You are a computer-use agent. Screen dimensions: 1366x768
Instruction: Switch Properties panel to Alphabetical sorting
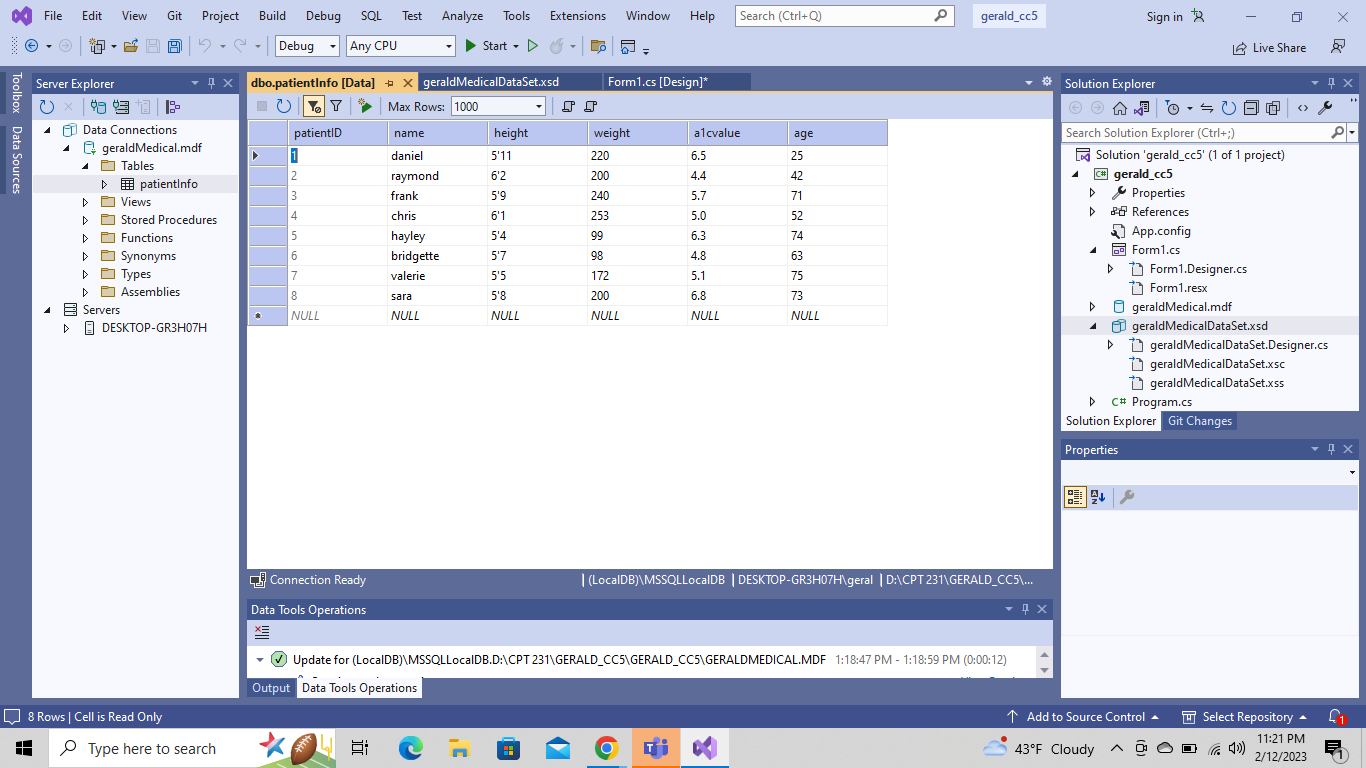1098,497
